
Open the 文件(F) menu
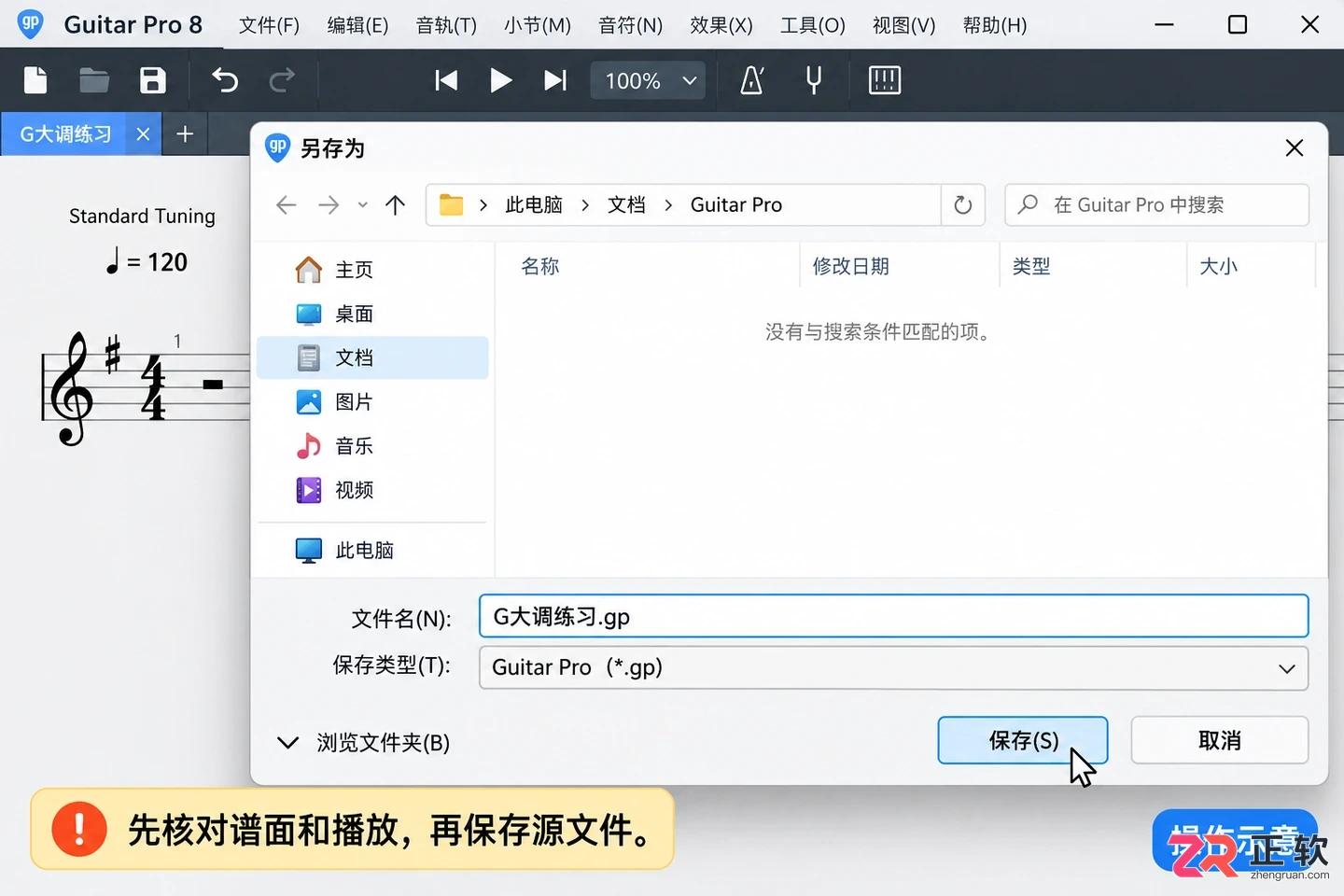pos(269,25)
